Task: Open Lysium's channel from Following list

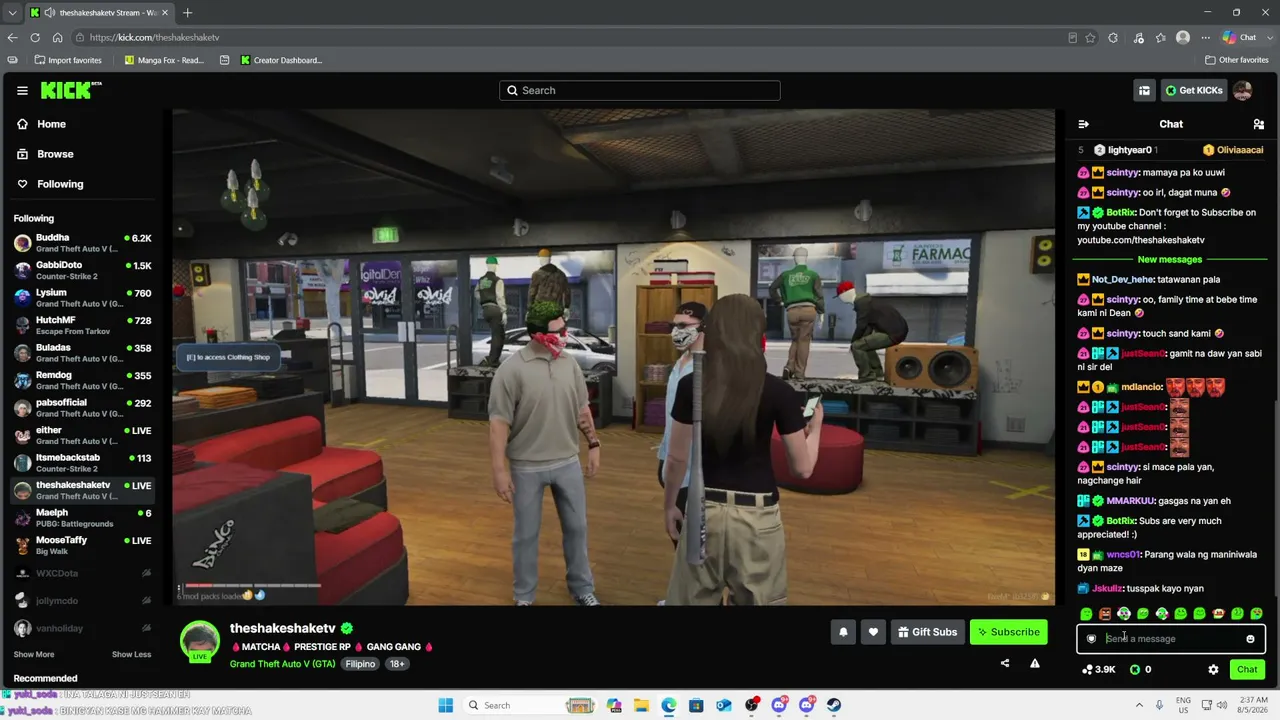Action: point(83,298)
